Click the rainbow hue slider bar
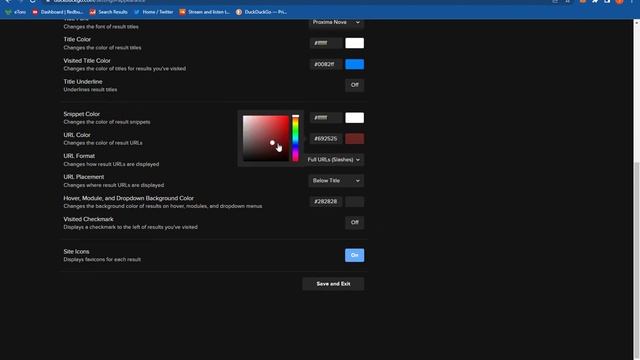This screenshot has width=640, height=360. (295, 138)
